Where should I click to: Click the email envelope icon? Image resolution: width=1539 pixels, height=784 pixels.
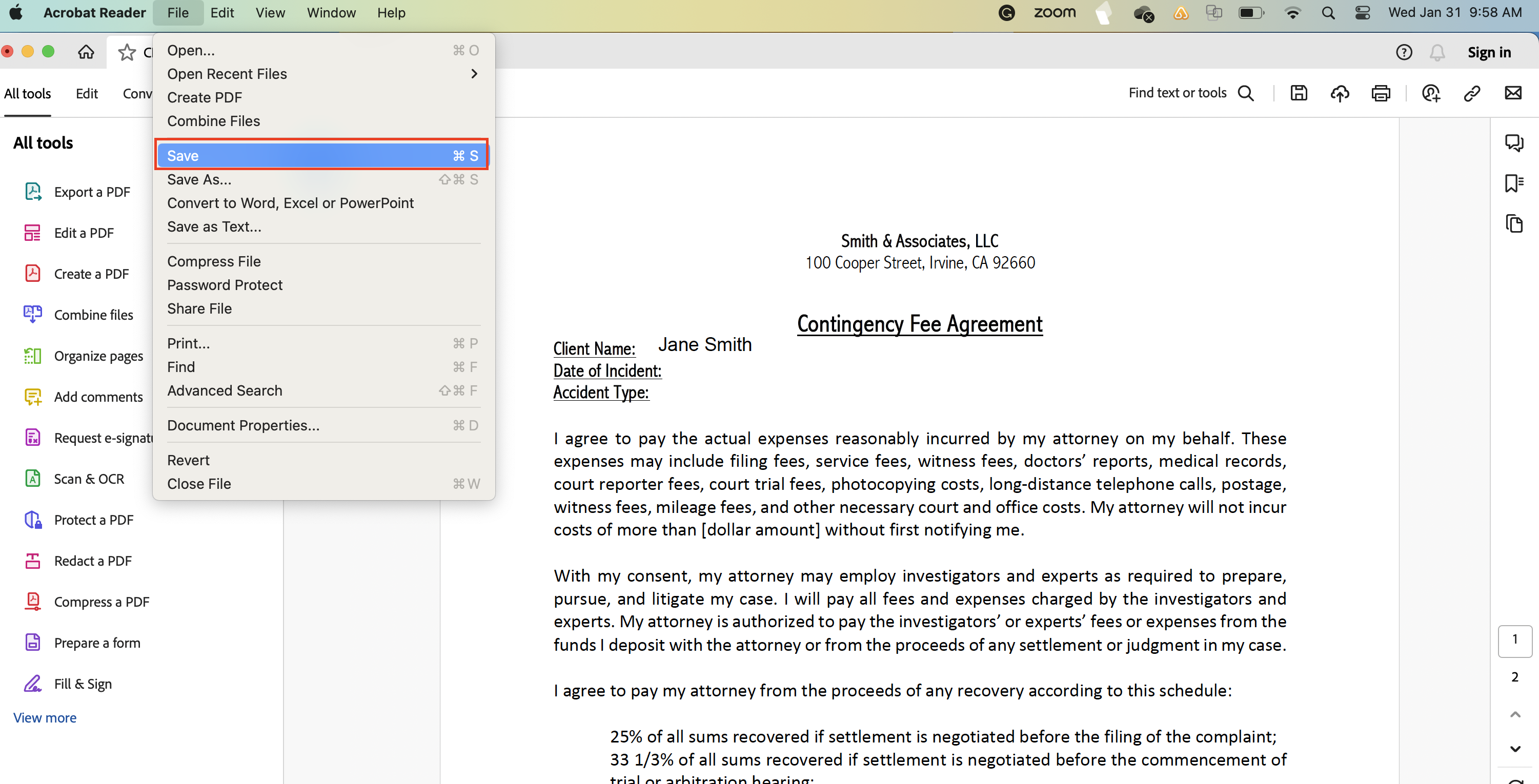point(1513,93)
